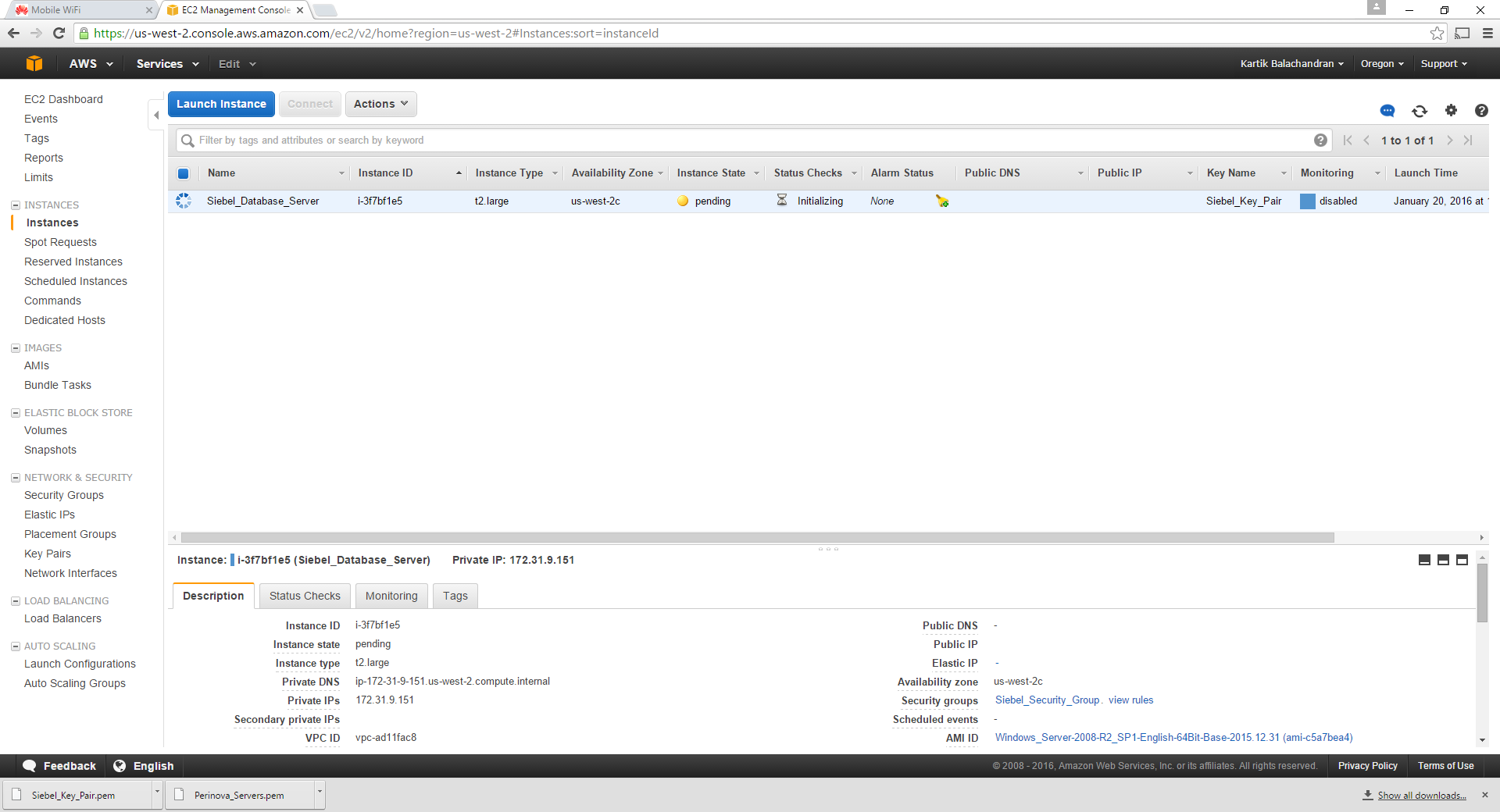1500x812 pixels.
Task: Minimize the details pane layout icon
Action: pos(1424,560)
